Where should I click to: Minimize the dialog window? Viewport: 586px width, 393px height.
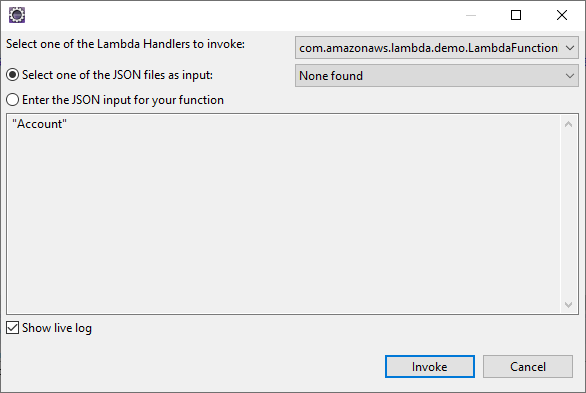[471, 15]
